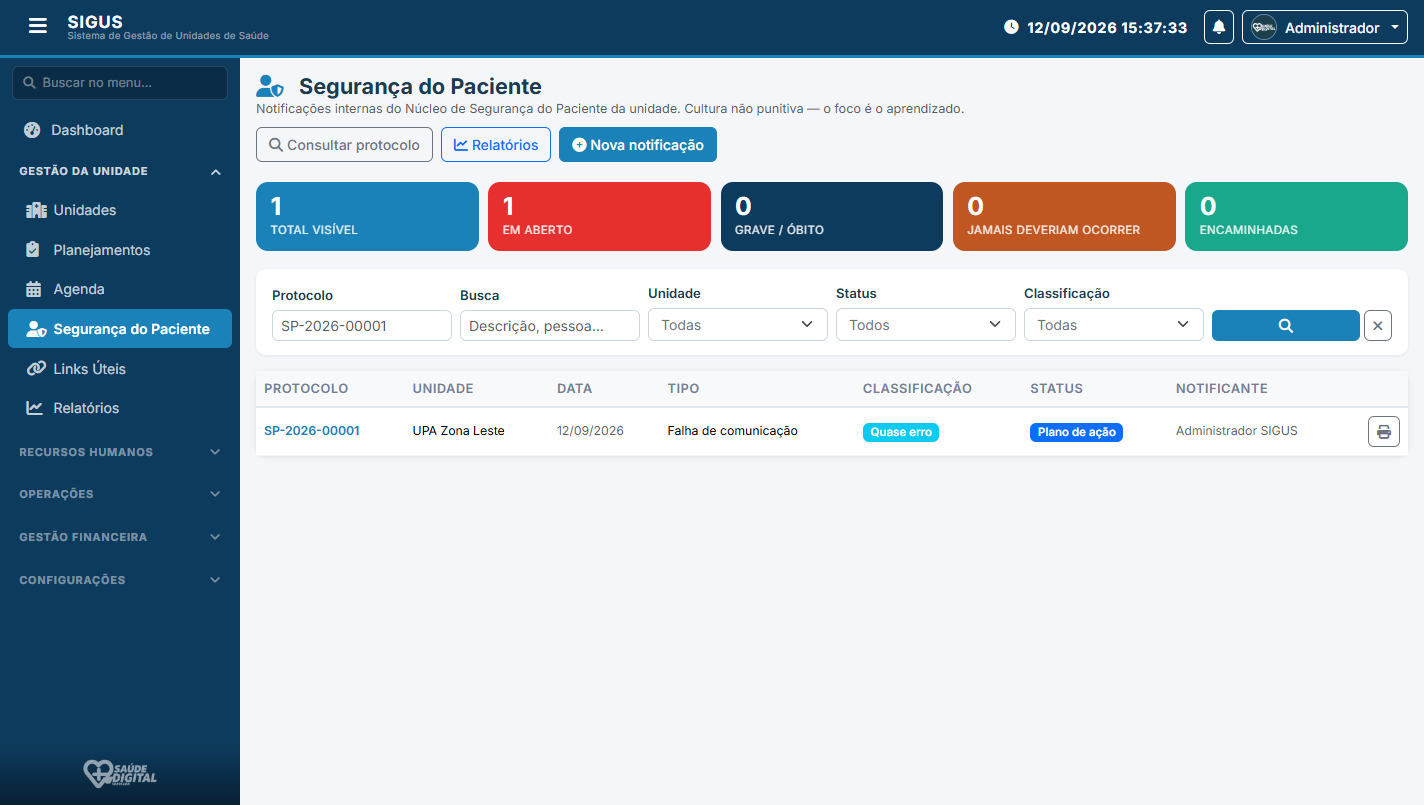The width and height of the screenshot is (1424, 805).
Task: Open Relatórios in the sidebar menu
Action: (120, 408)
